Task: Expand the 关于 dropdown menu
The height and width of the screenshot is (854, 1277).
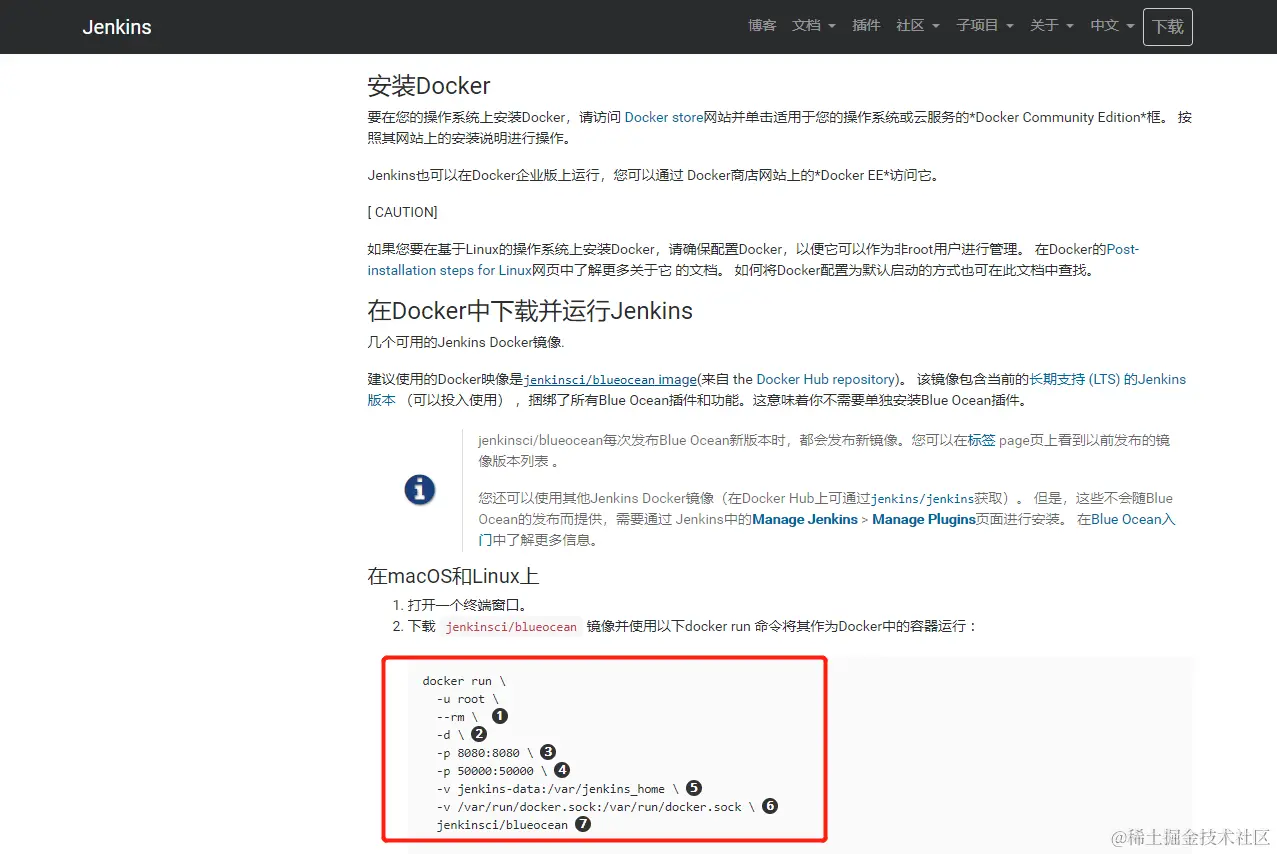Action: click(x=1052, y=26)
